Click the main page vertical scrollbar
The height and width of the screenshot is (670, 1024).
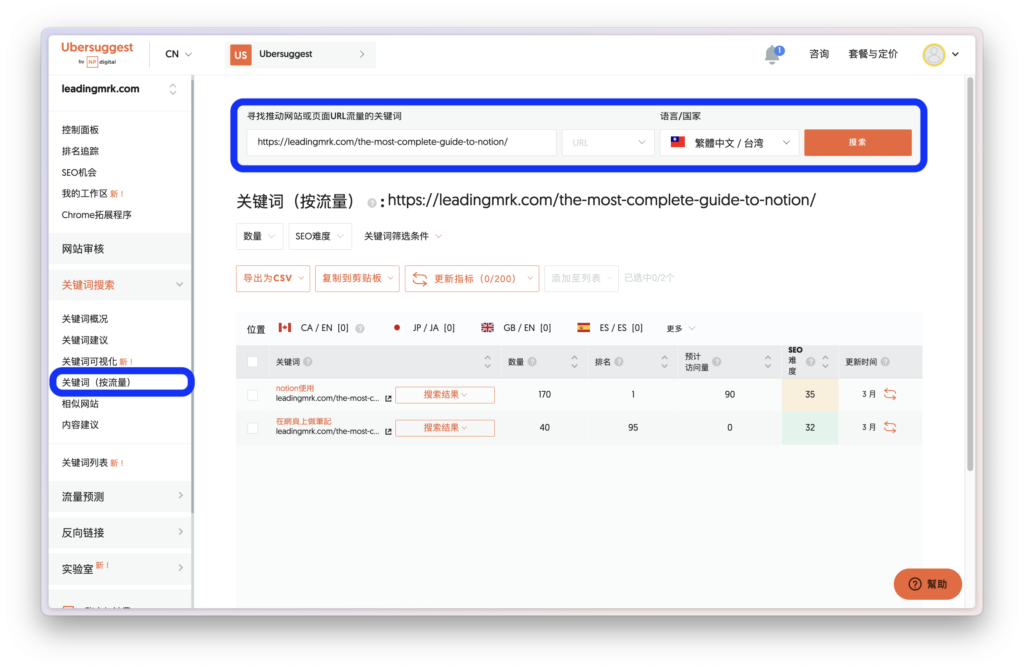pyautogui.click(x=970, y=274)
